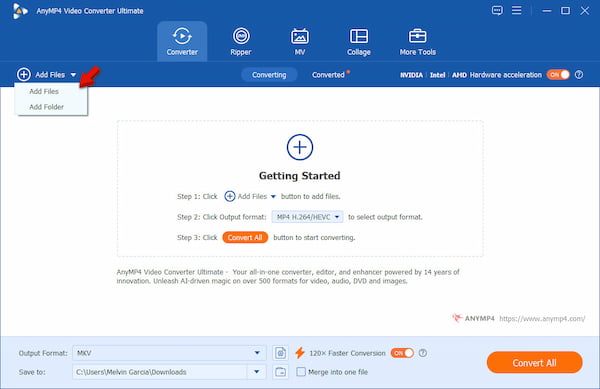The height and width of the screenshot is (389, 600).
Task: Expand the Save to folder dropdown arrow
Action: click(257, 372)
